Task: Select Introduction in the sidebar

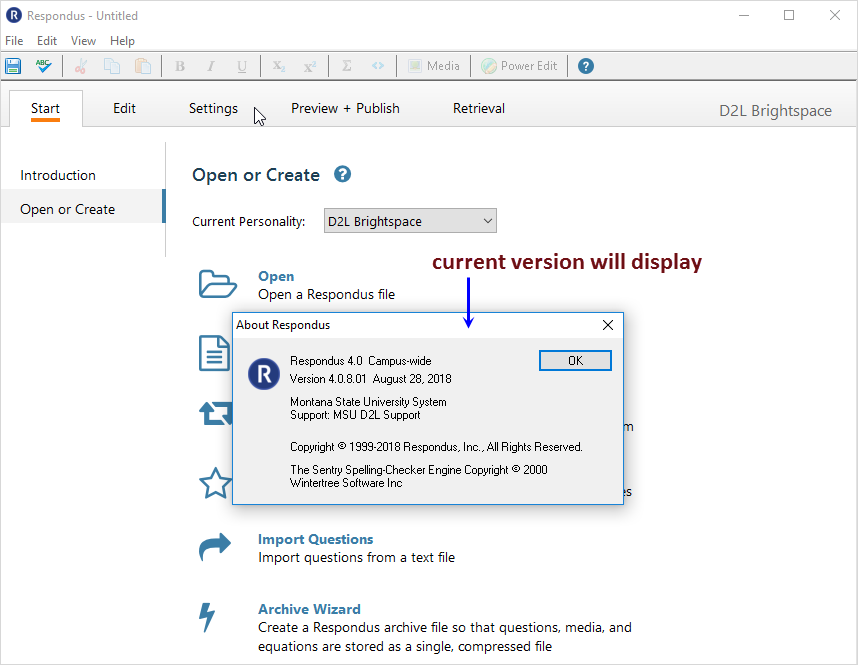Action: (58, 175)
